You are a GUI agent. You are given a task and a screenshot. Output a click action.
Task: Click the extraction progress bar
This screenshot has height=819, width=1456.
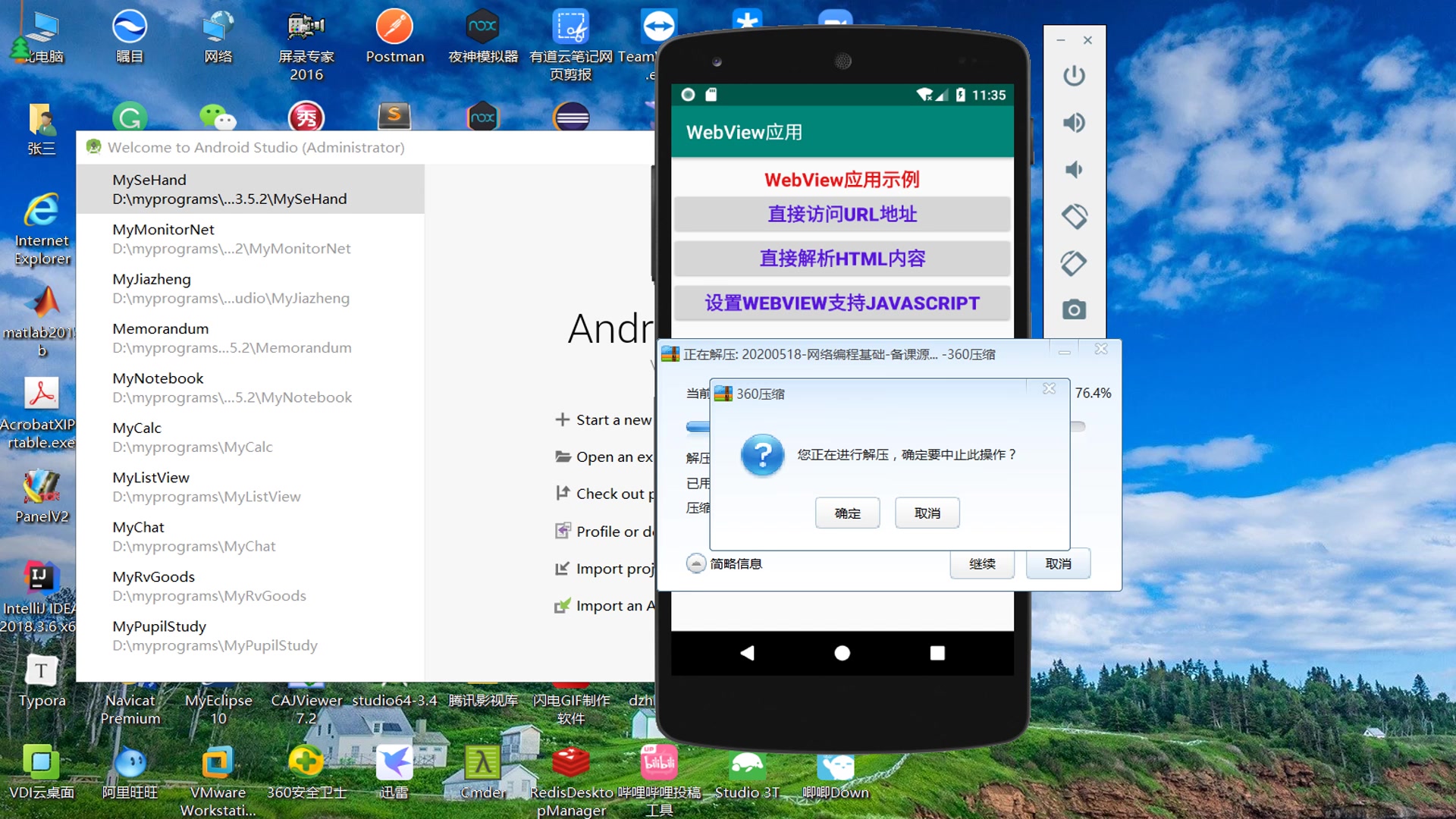click(x=698, y=427)
